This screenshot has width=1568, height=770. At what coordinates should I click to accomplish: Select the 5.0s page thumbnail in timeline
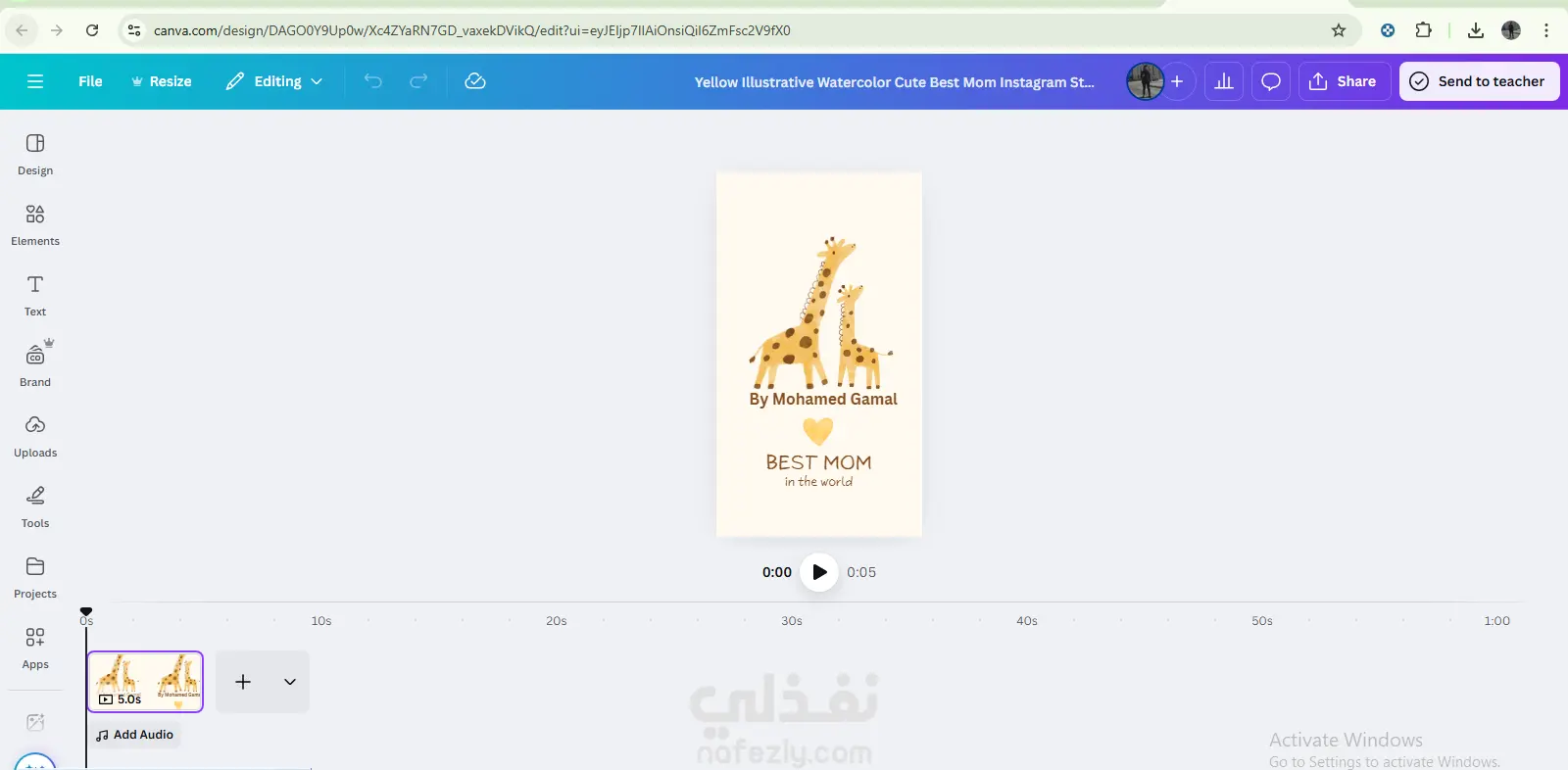click(x=145, y=682)
